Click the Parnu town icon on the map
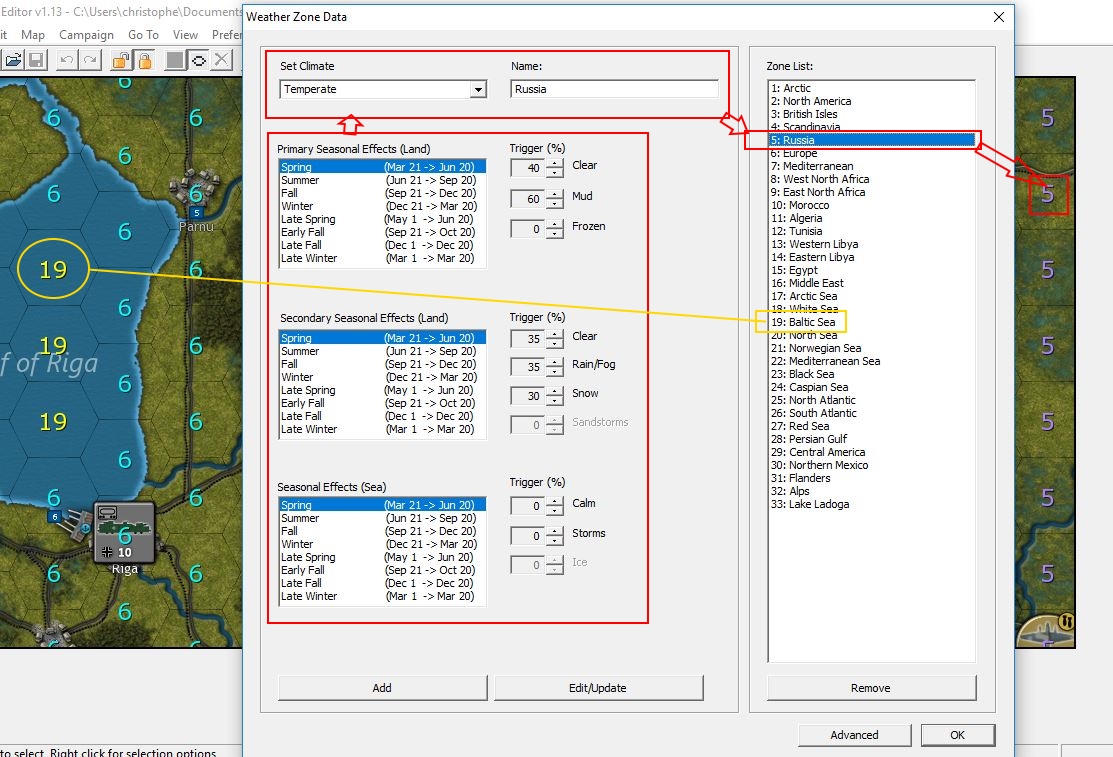 coord(194,187)
